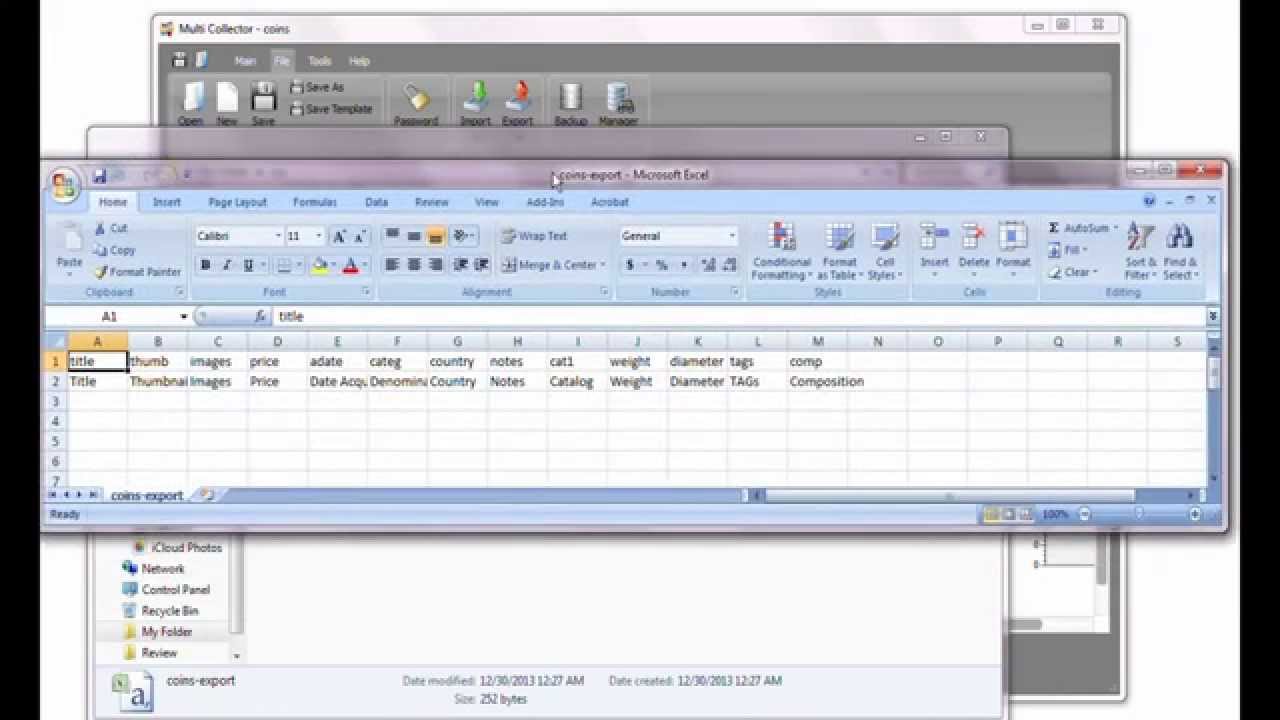
Task: Toggle align text left
Action: pos(392,265)
